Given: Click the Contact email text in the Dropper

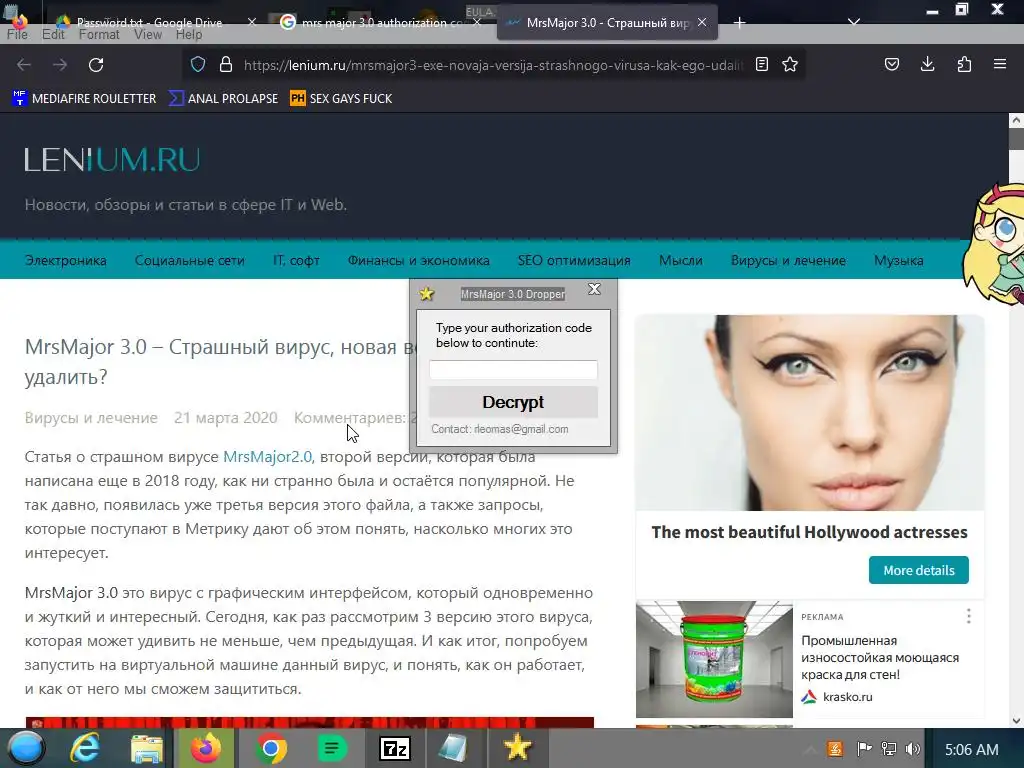Looking at the screenshot, I should point(500,429).
